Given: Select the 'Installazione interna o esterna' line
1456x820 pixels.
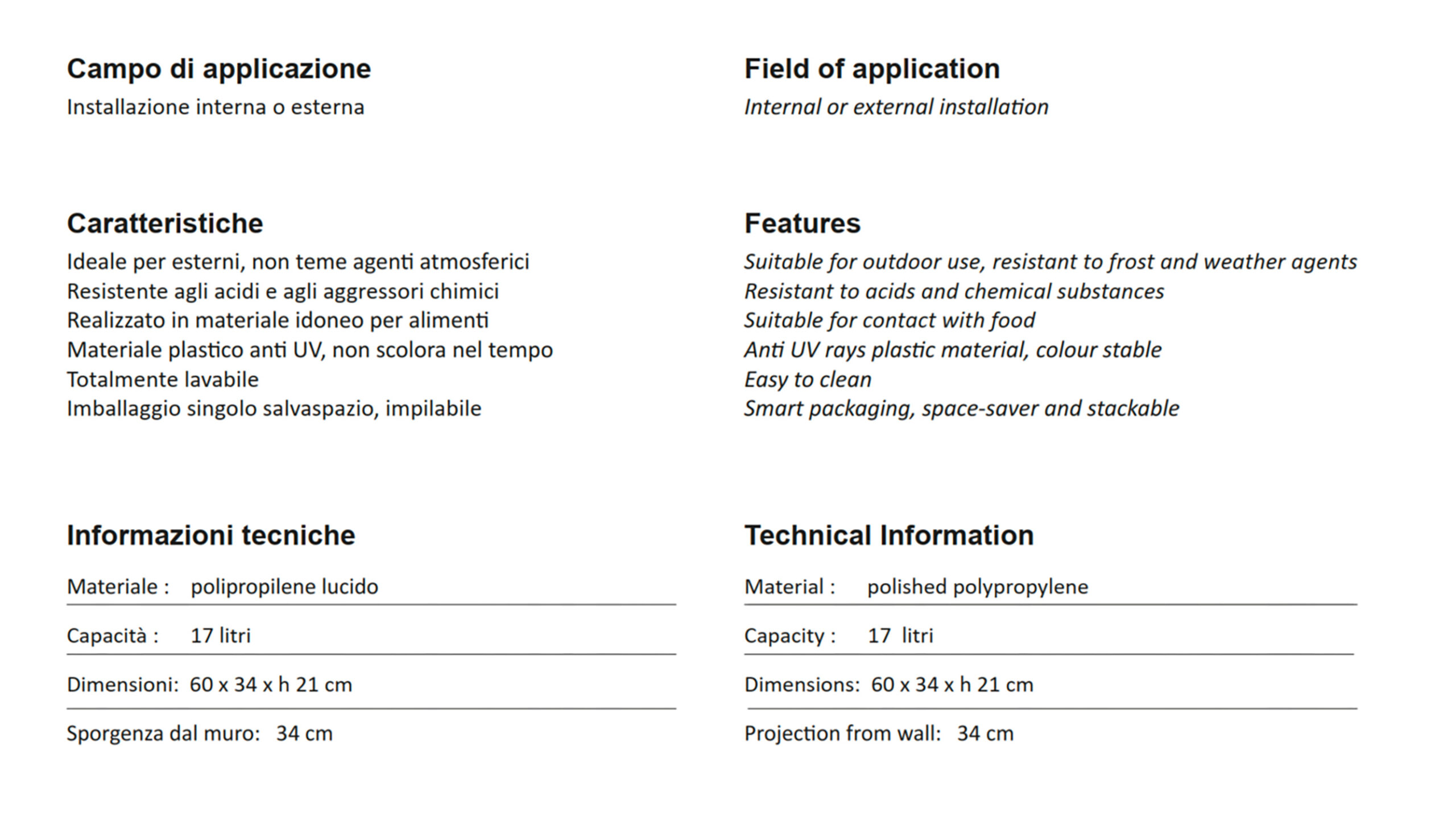Looking at the screenshot, I should point(216,107).
